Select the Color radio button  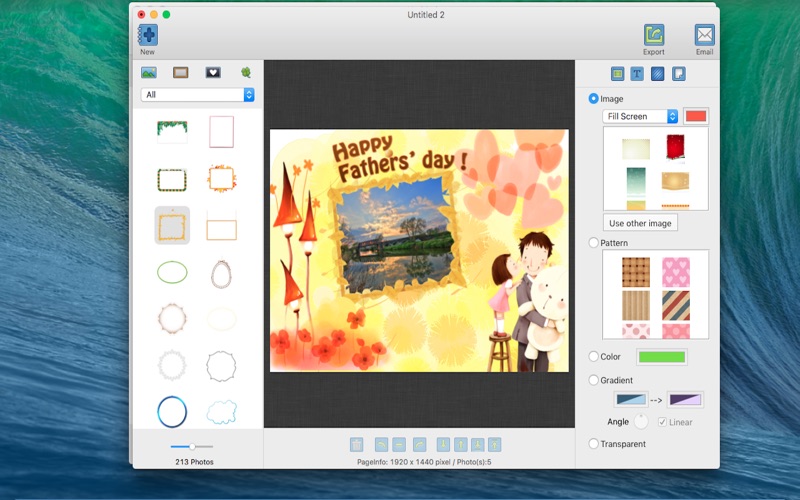593,356
